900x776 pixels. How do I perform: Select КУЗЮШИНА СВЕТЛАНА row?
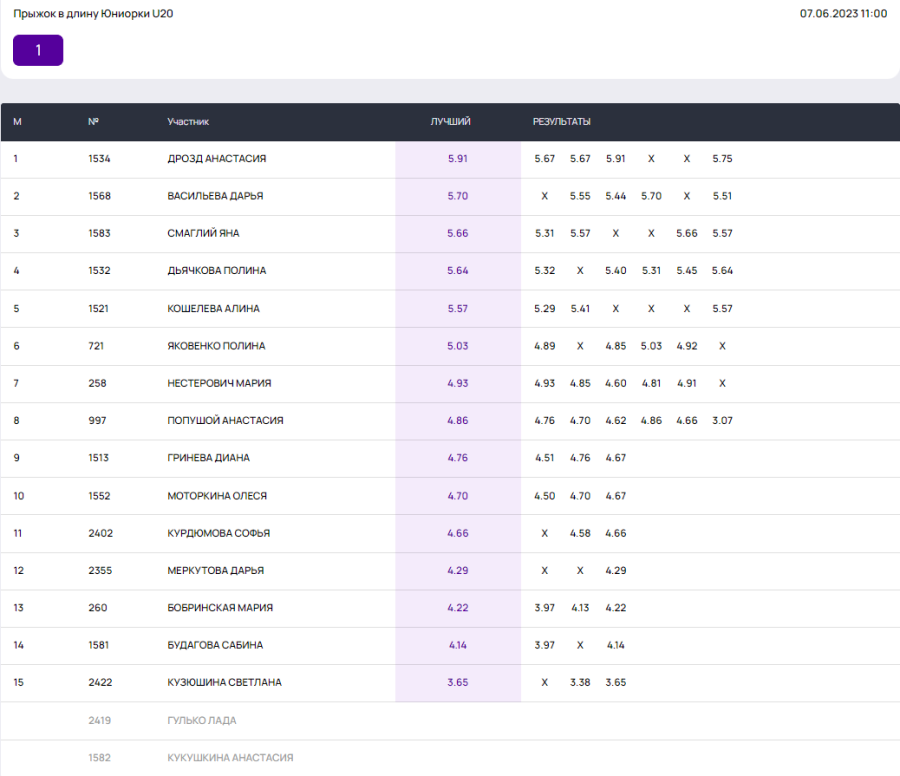click(224, 683)
